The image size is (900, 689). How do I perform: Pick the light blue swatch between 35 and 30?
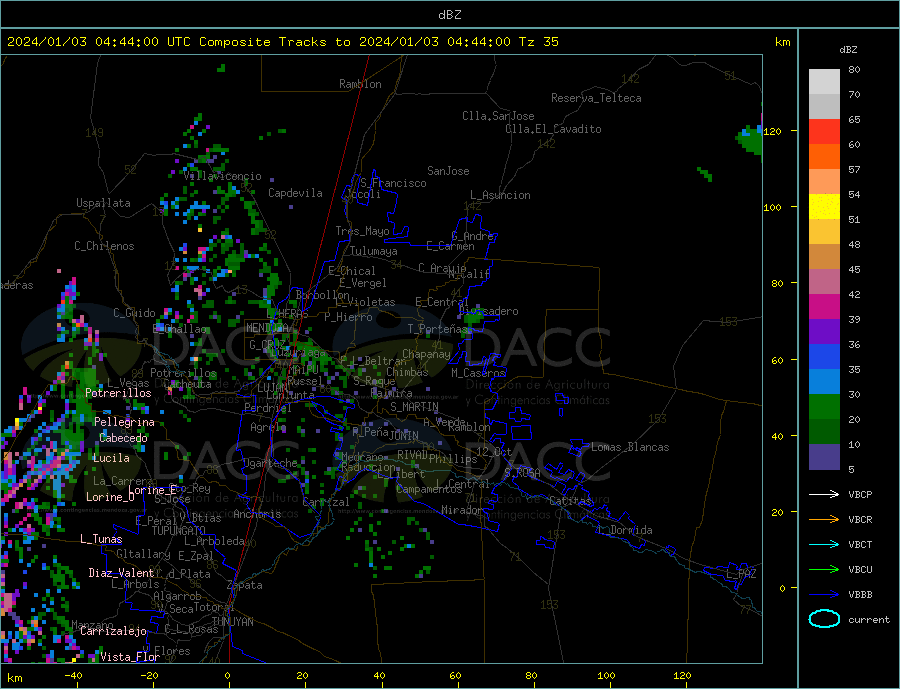[824, 382]
